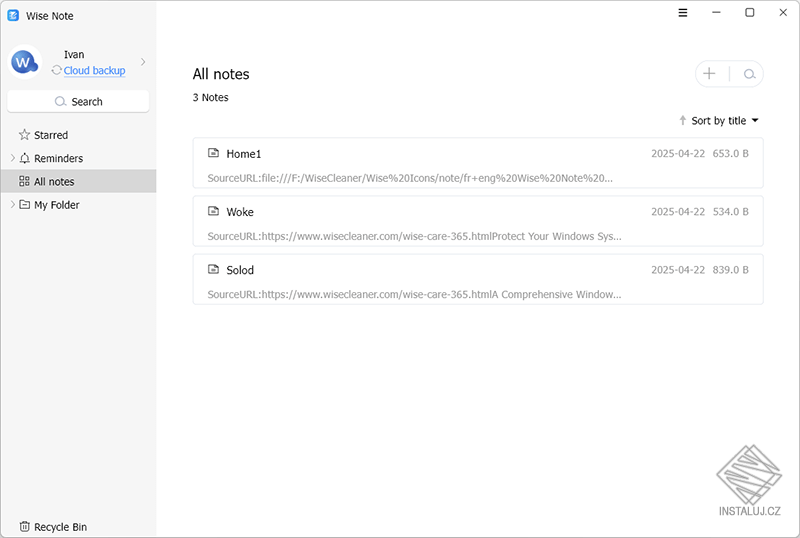Click the Reminders bell icon
The image size is (800, 538).
24,158
